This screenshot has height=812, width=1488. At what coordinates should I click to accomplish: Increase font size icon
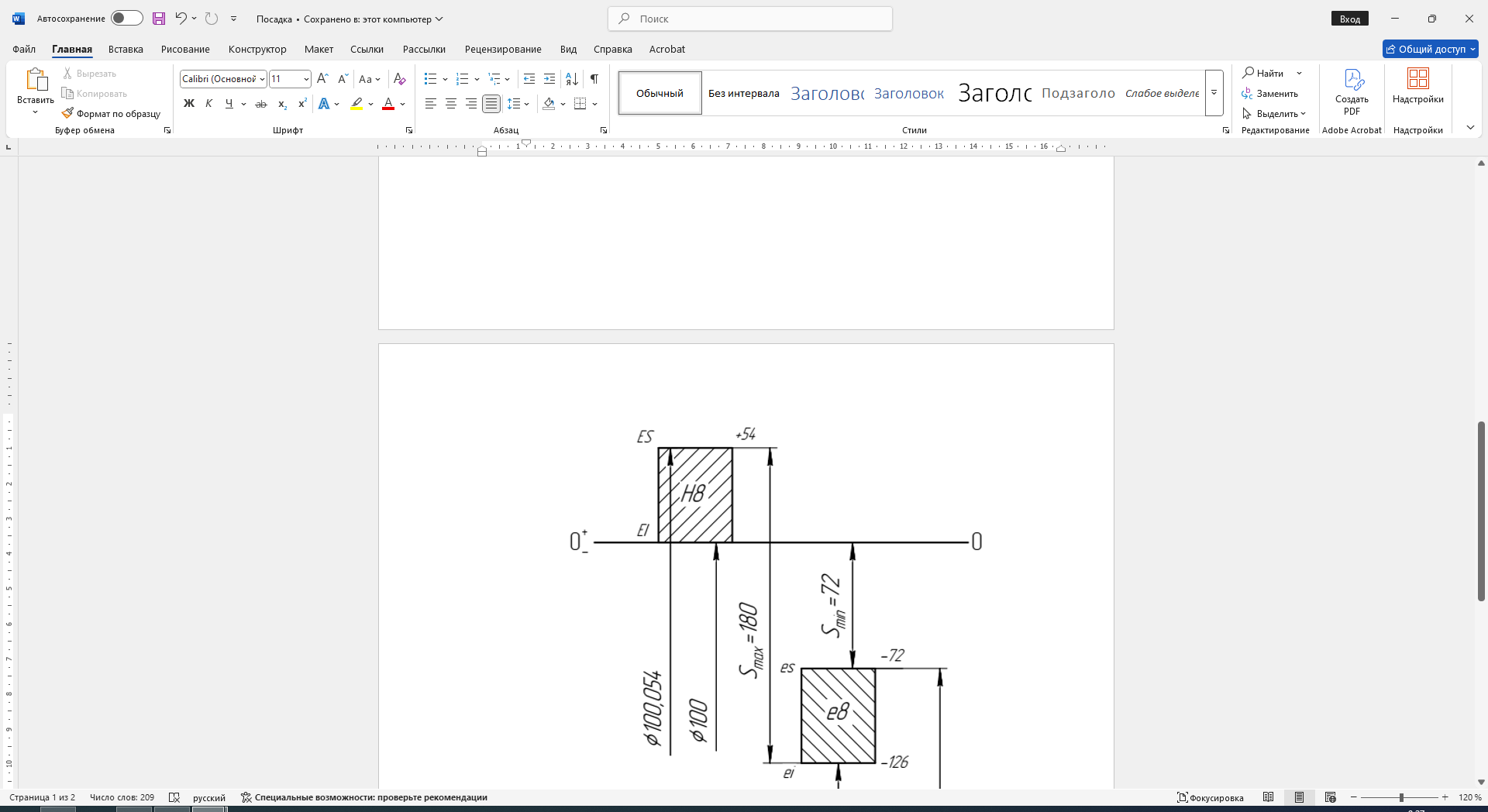click(x=322, y=79)
